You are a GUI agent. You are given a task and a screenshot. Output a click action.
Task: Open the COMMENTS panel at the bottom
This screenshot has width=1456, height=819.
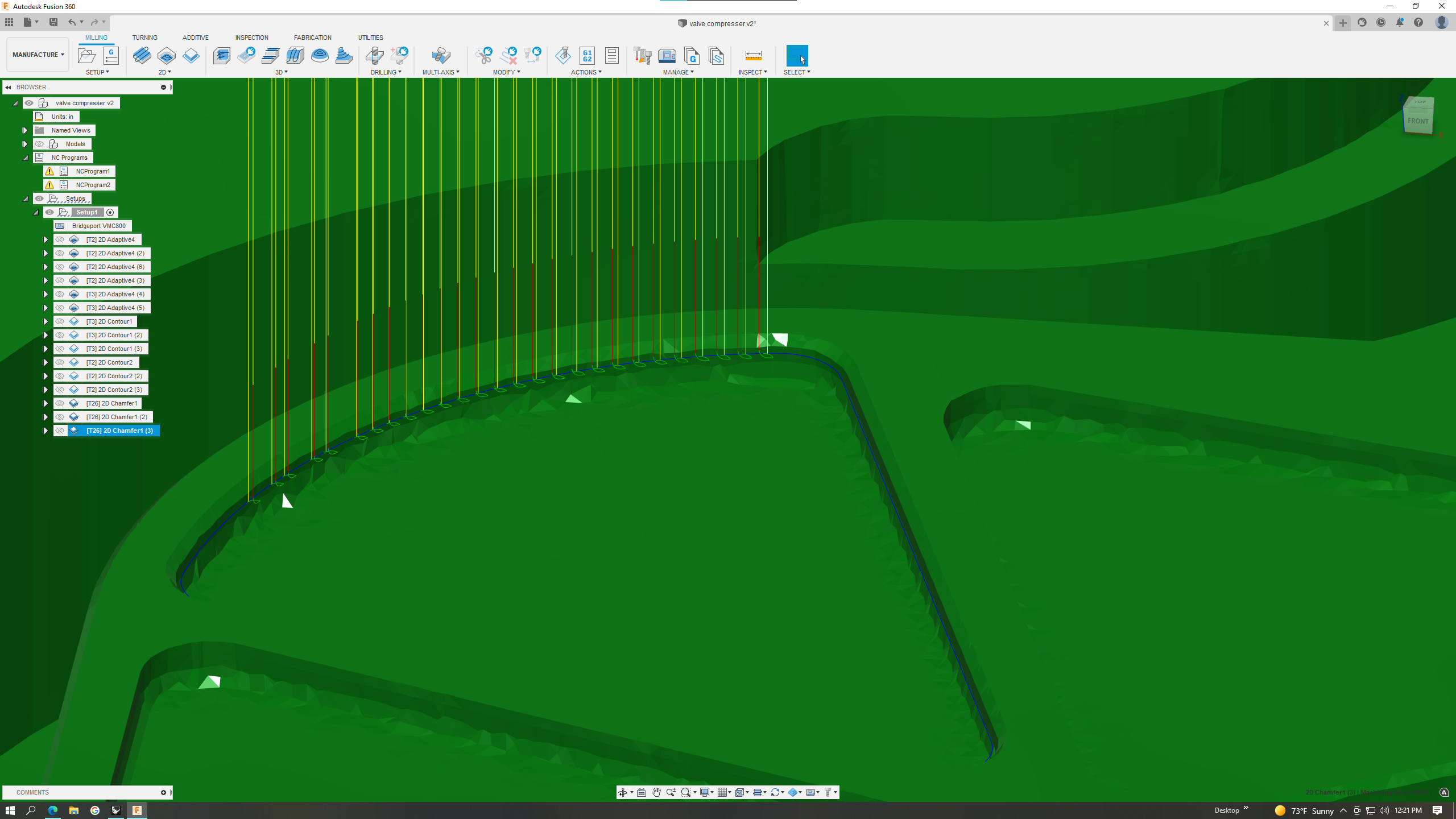pos(32,792)
